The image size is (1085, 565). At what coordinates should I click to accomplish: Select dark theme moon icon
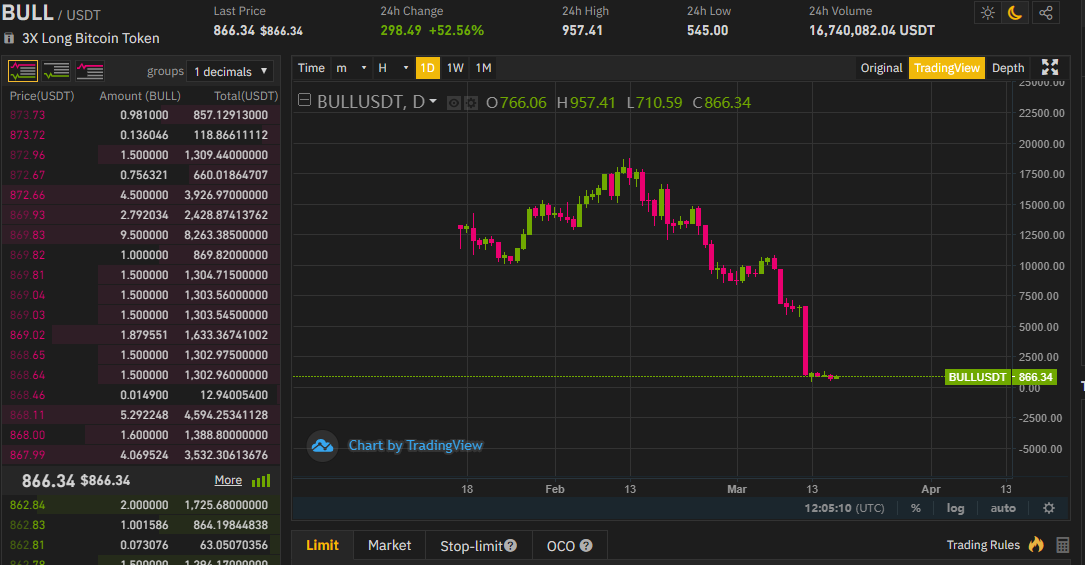[x=1015, y=13]
